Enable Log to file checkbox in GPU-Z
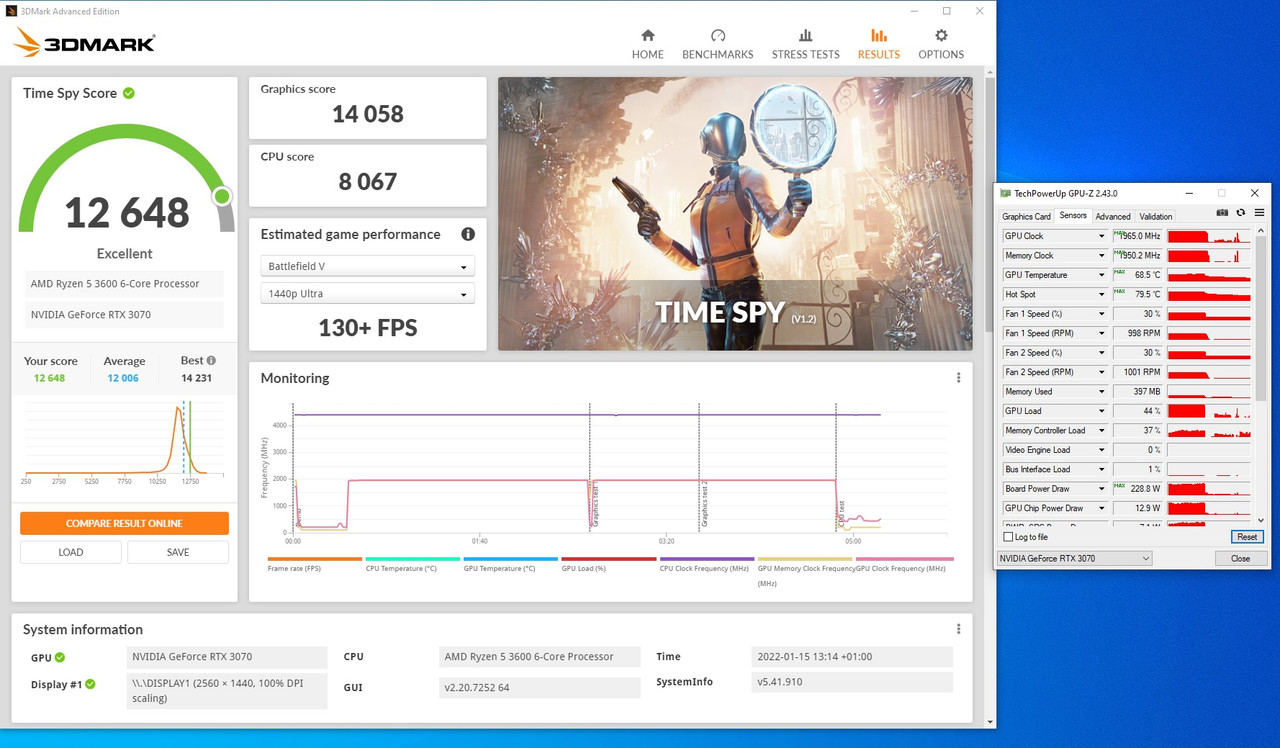The width and height of the screenshot is (1280, 748). [1008, 537]
